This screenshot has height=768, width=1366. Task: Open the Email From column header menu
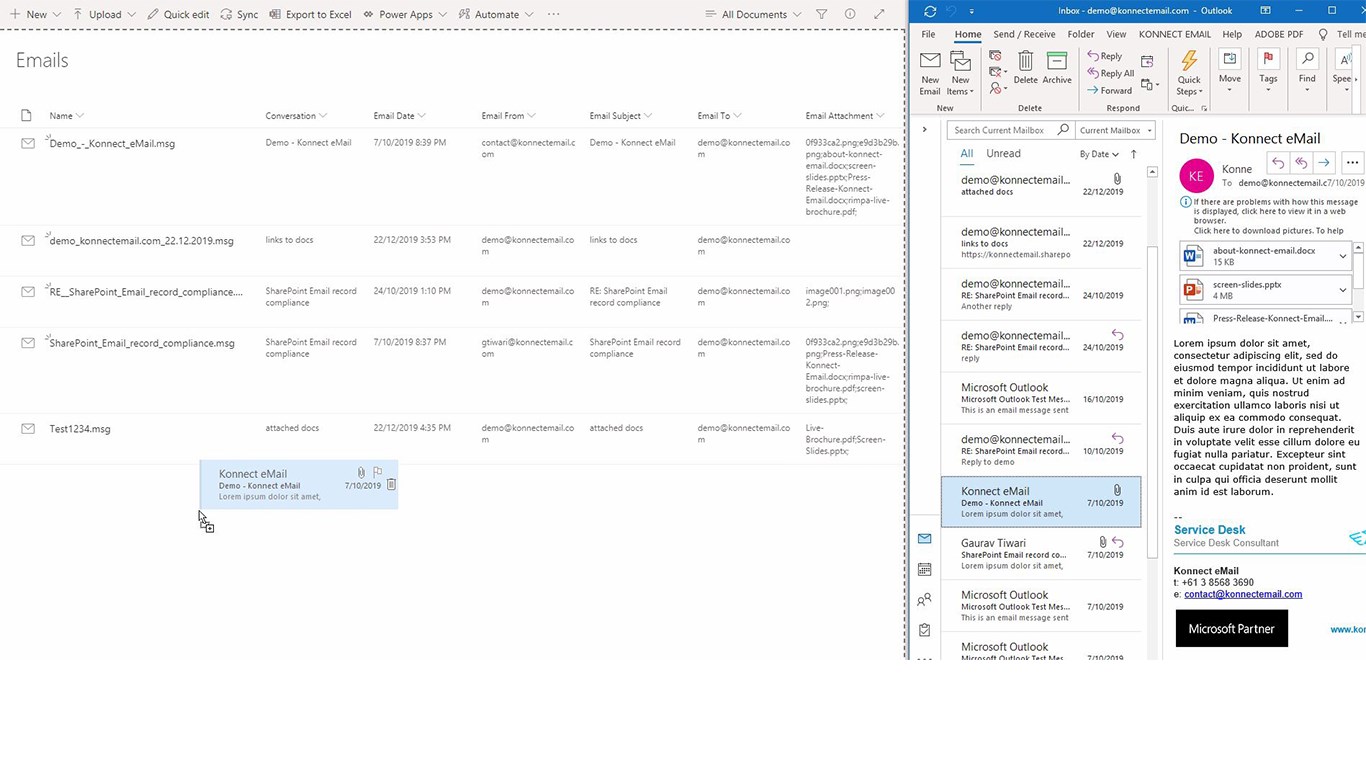[508, 116]
